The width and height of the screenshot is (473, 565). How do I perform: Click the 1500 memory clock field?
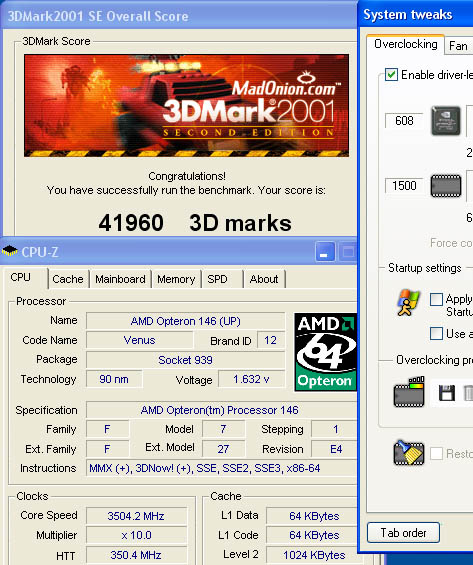(404, 186)
